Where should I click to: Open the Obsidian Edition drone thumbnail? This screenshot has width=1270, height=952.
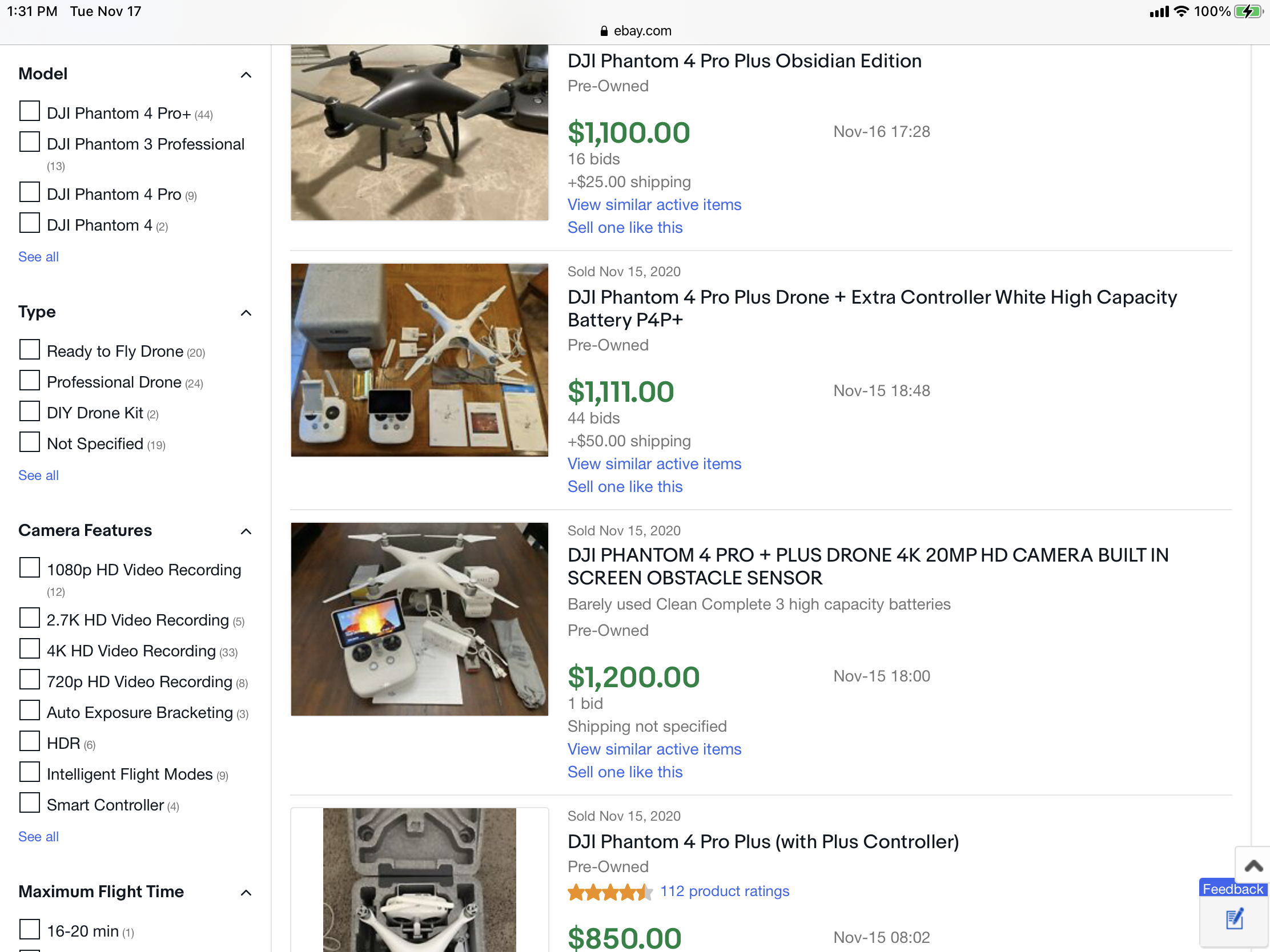420,132
